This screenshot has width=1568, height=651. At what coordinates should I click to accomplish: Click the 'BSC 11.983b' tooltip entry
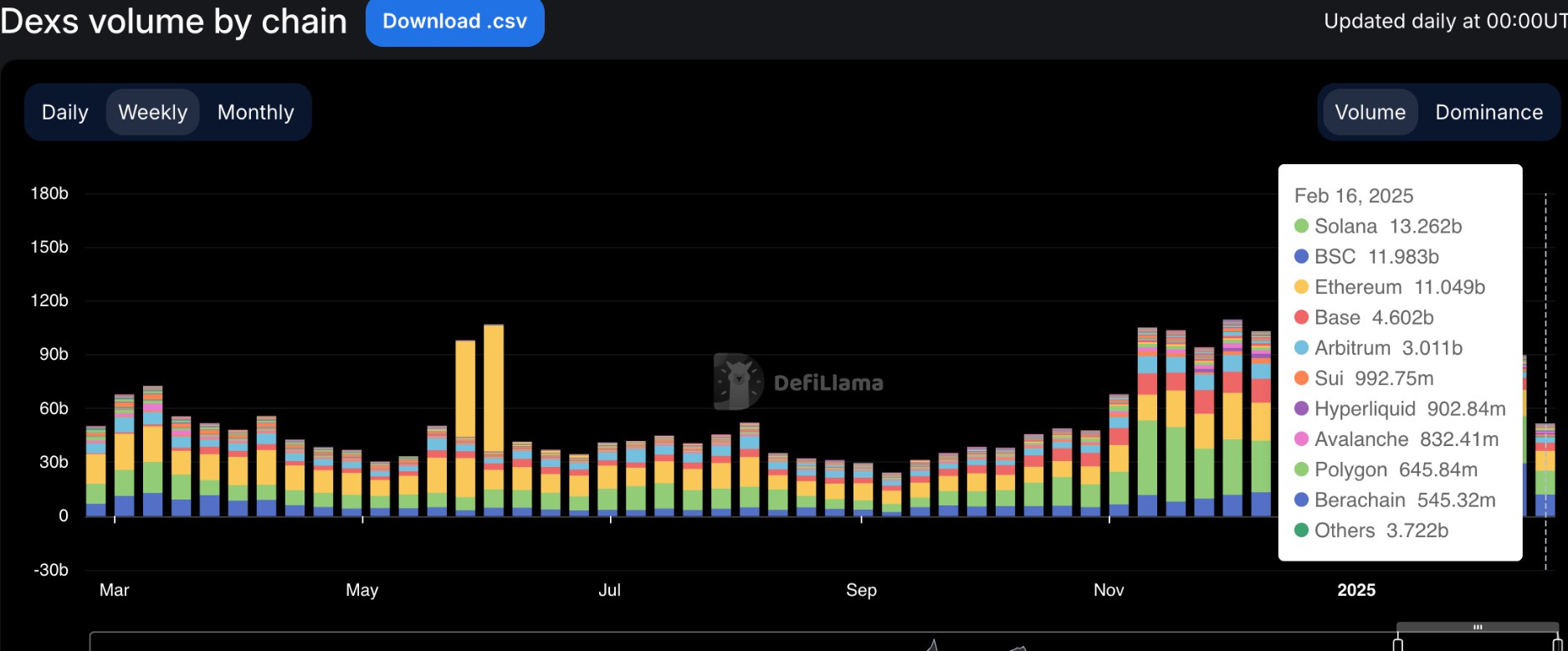click(x=1366, y=256)
